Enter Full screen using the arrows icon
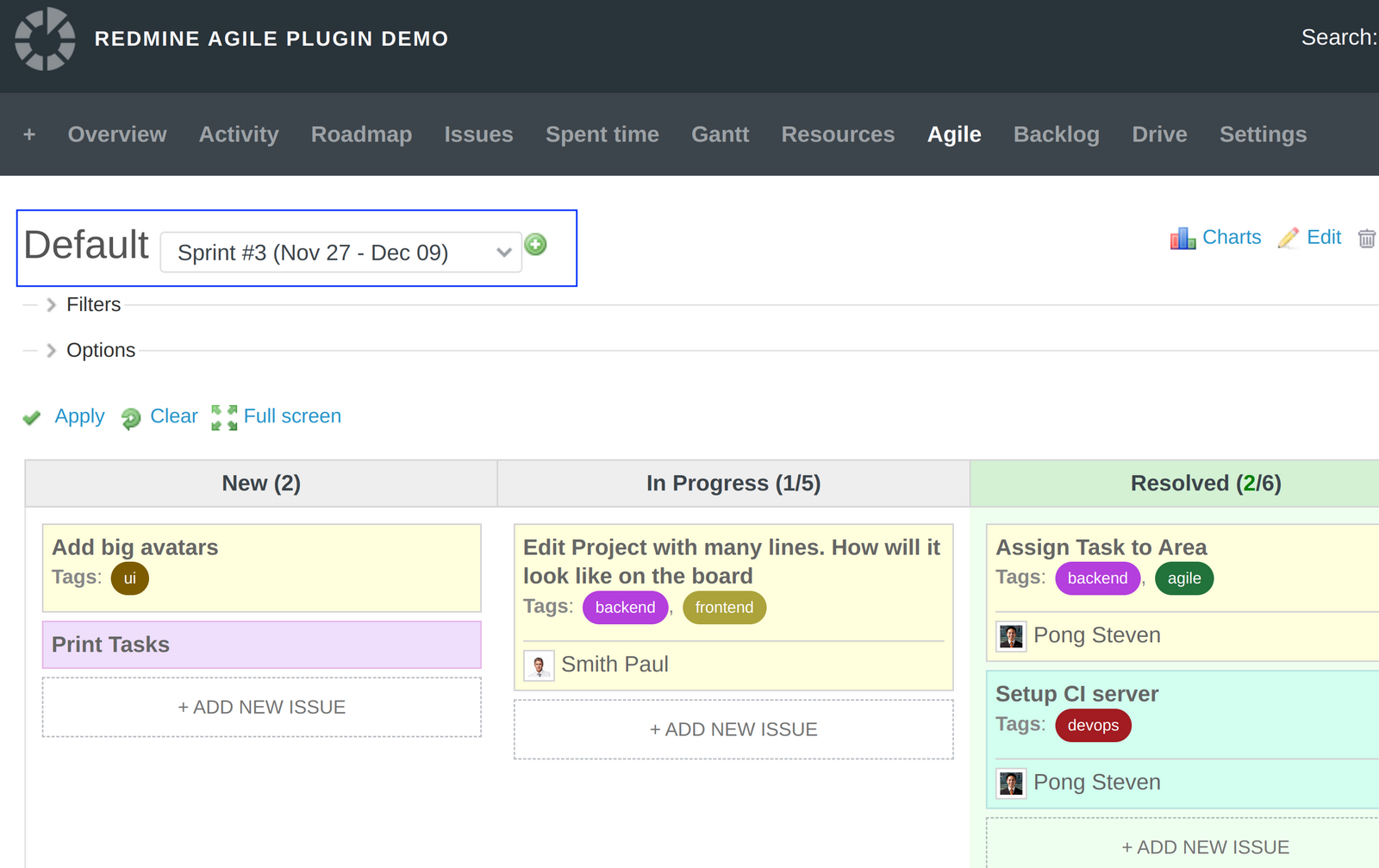Image resolution: width=1379 pixels, height=868 pixels. pyautogui.click(x=224, y=417)
